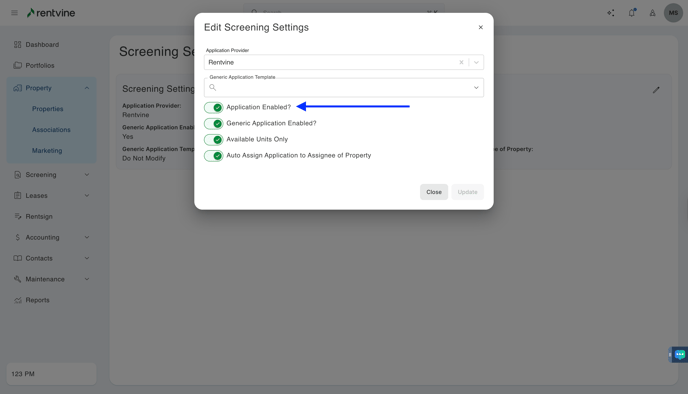Toggle Available Units Only switch
The height and width of the screenshot is (394, 688).
click(214, 140)
